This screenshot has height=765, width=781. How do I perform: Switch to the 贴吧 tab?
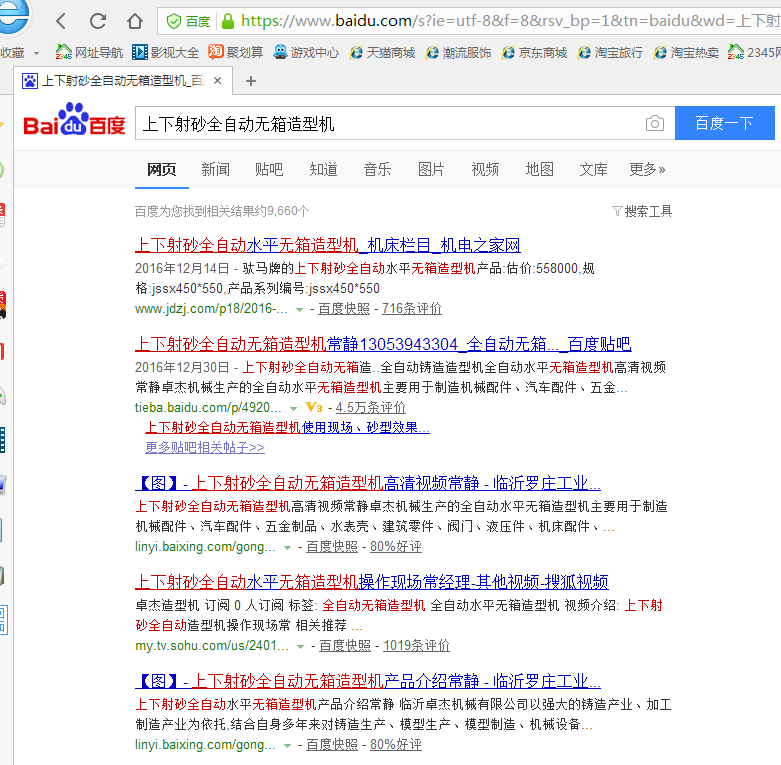(269, 169)
